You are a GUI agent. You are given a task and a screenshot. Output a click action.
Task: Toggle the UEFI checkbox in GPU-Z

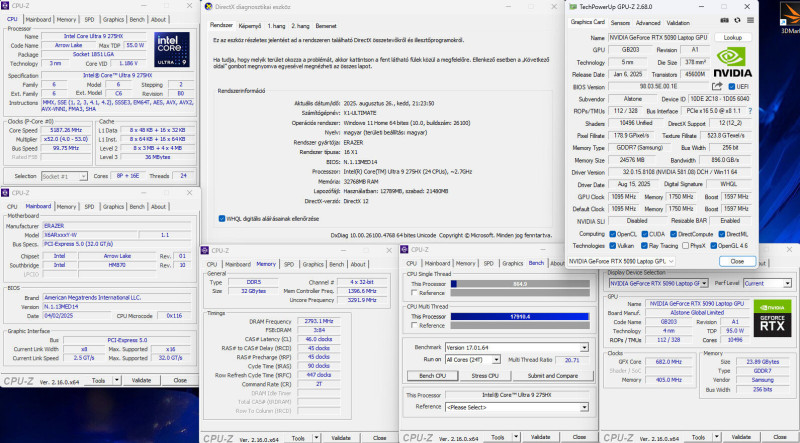[x=732, y=87]
